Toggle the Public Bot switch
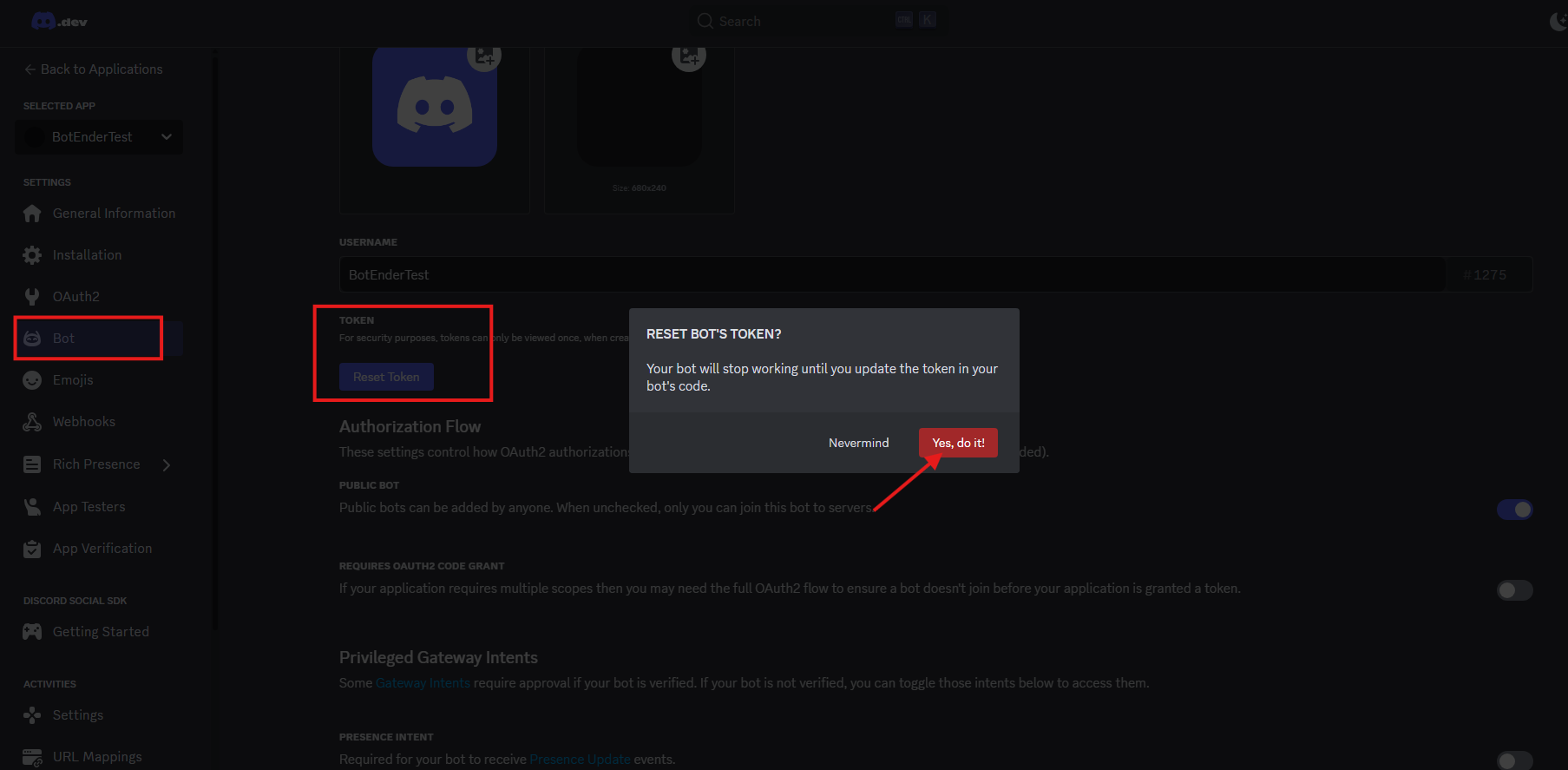This screenshot has height=770, width=1568. coord(1515,510)
